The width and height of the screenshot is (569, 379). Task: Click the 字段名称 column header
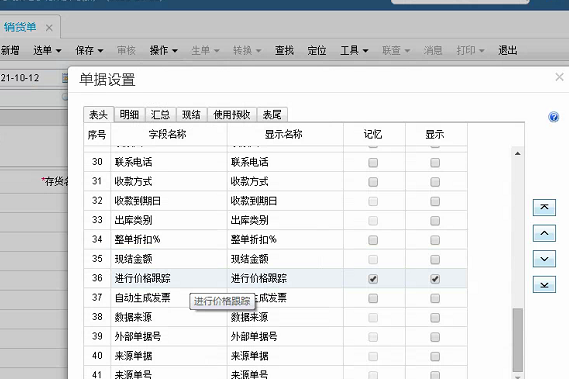(x=169, y=134)
